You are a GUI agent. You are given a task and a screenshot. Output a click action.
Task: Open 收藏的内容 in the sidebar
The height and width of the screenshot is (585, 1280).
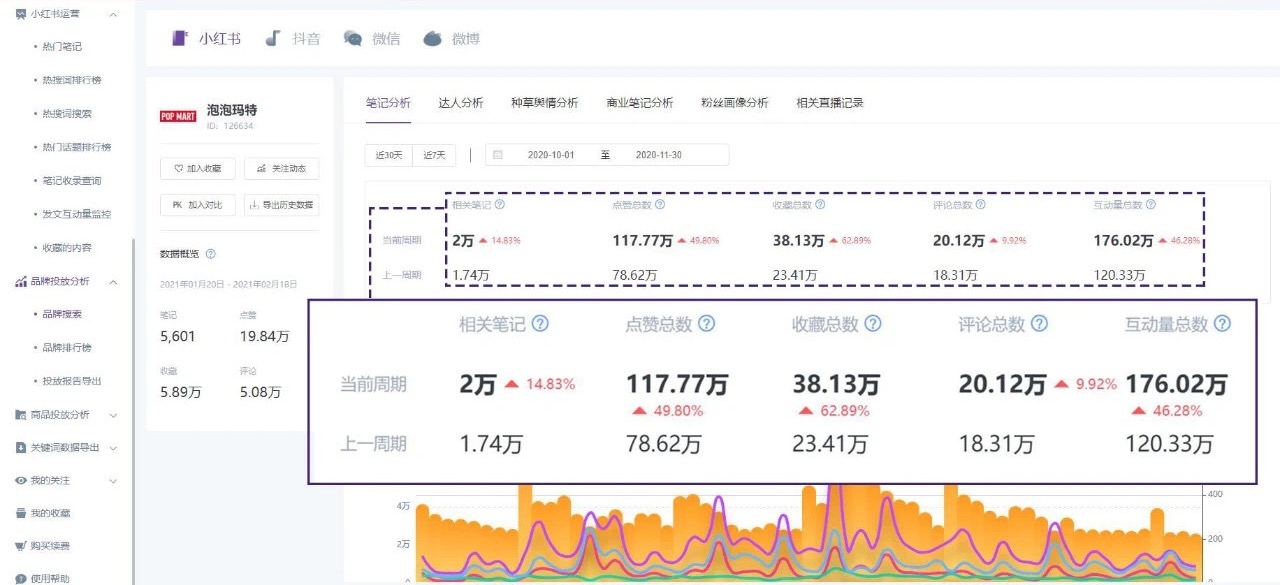[x=68, y=247]
